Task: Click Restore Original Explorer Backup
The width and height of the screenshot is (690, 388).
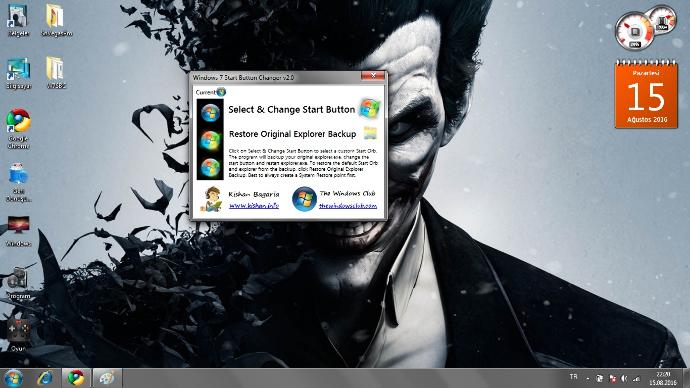Action: click(x=292, y=134)
